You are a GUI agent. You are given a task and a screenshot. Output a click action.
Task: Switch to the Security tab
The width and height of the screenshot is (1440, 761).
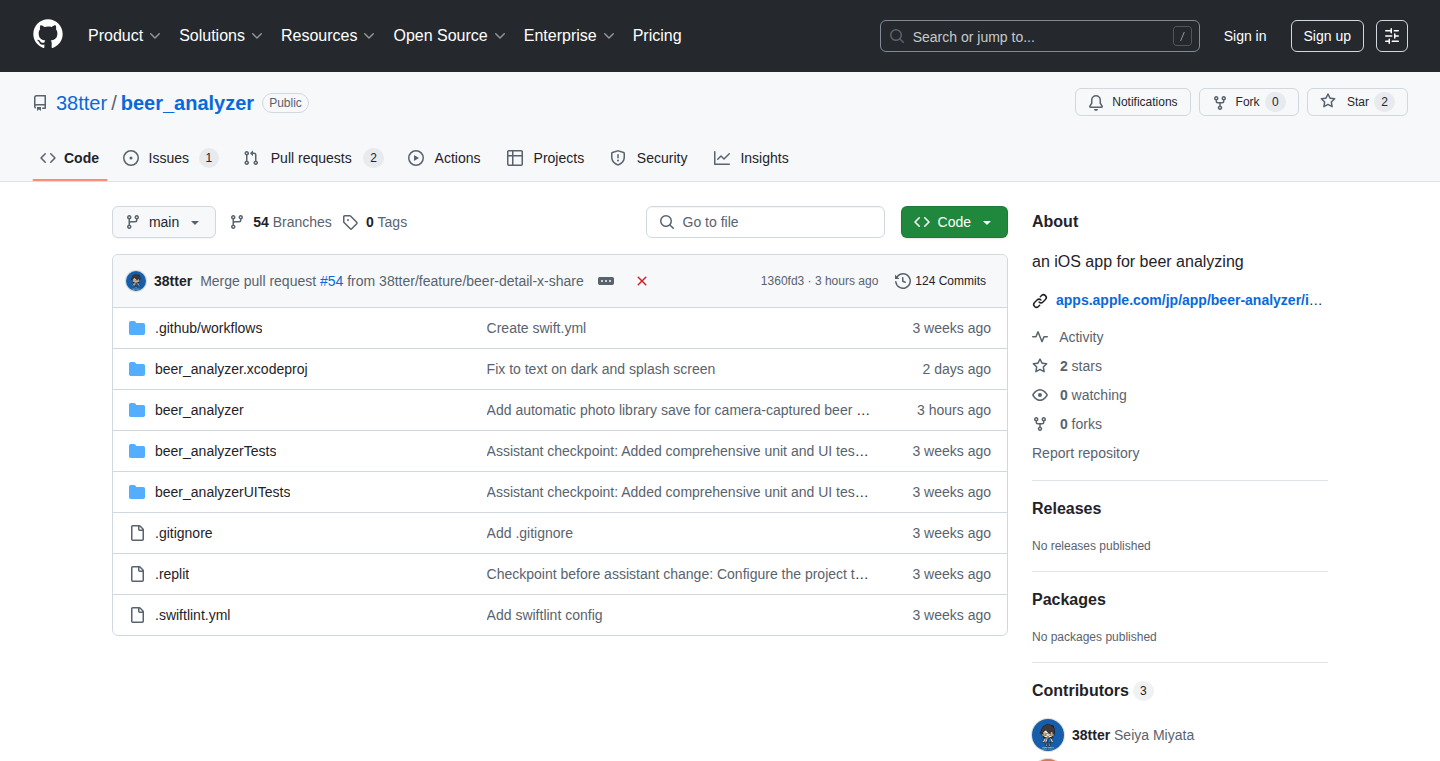click(649, 158)
